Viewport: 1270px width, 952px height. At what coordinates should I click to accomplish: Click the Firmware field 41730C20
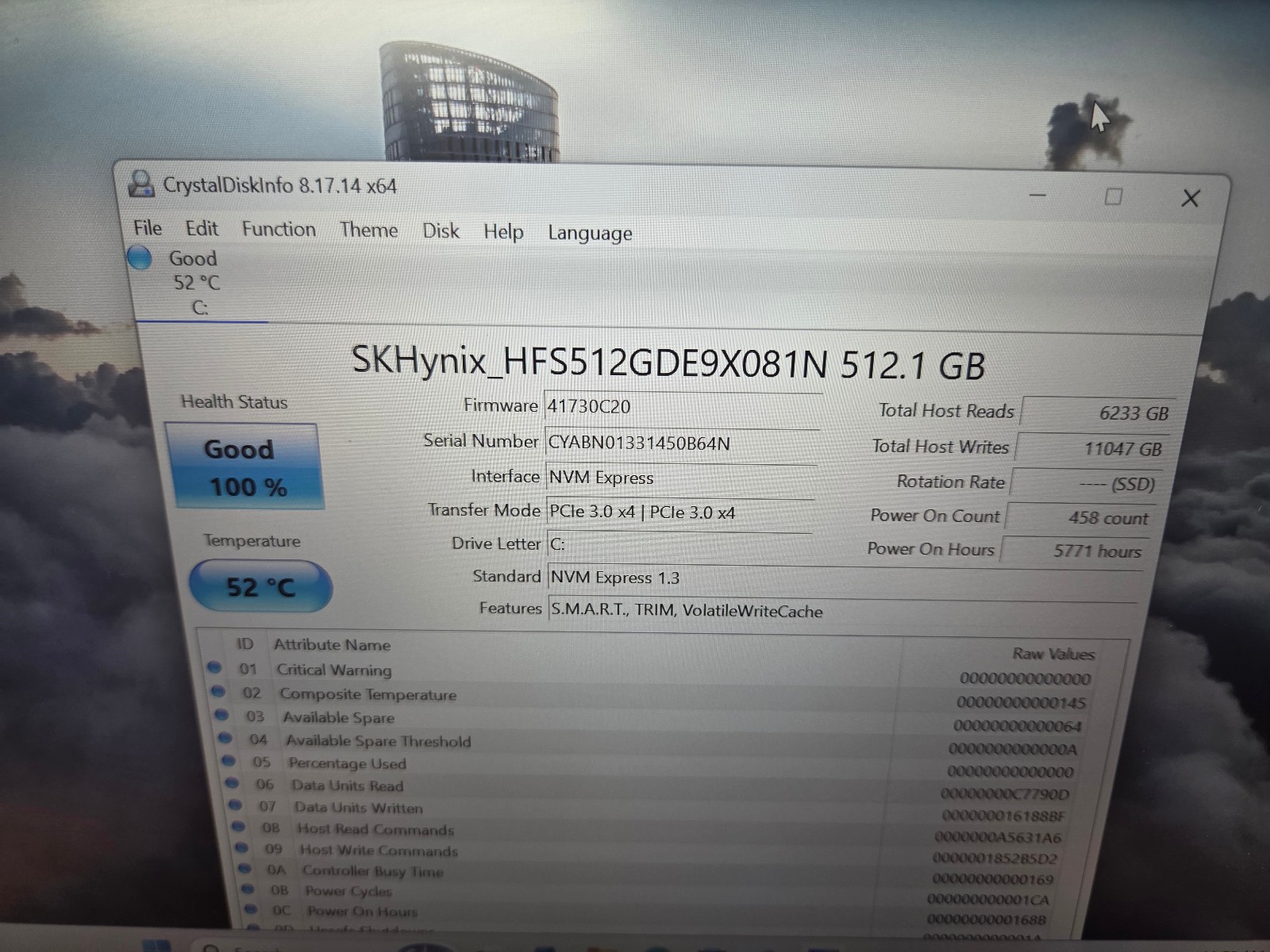click(683, 406)
